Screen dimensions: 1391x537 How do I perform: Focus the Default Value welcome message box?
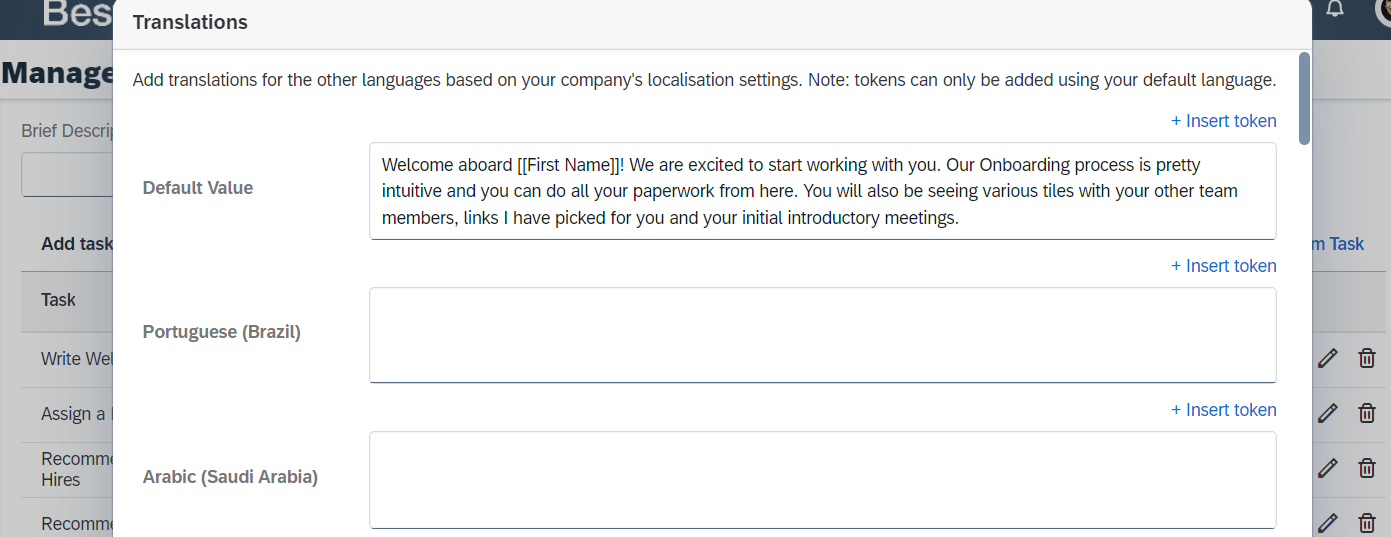pos(823,191)
